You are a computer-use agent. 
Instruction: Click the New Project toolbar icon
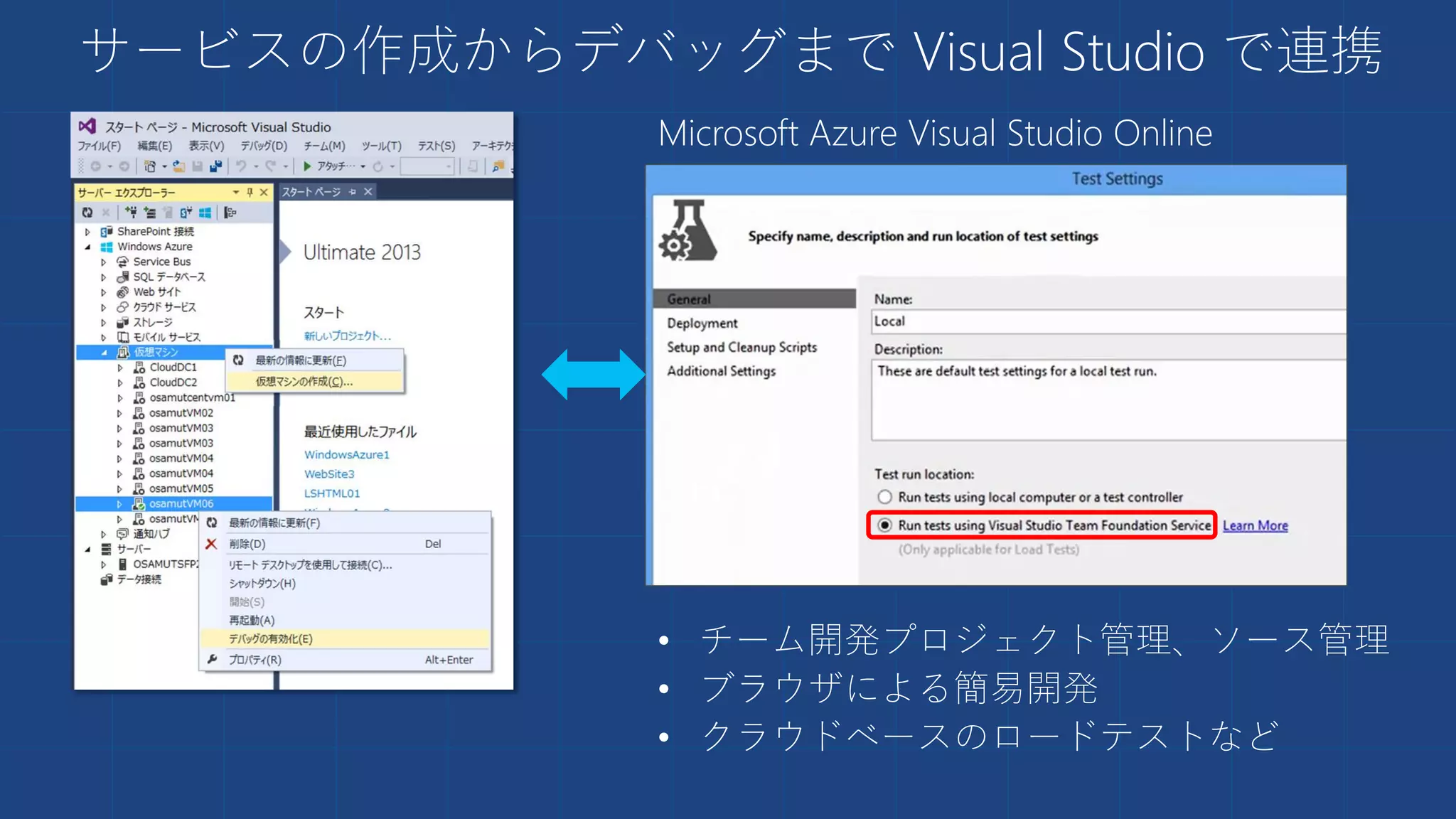(150, 166)
